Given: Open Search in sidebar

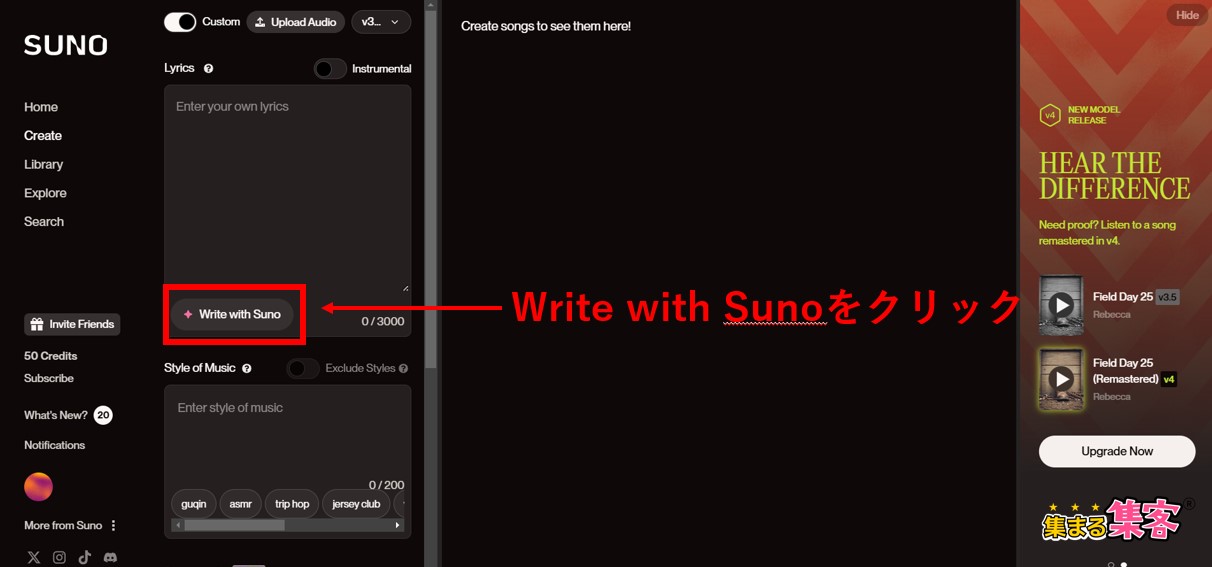Looking at the screenshot, I should pos(44,222).
